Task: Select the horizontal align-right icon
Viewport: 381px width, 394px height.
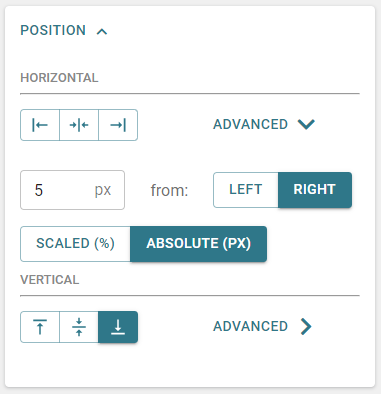Action: click(118, 125)
